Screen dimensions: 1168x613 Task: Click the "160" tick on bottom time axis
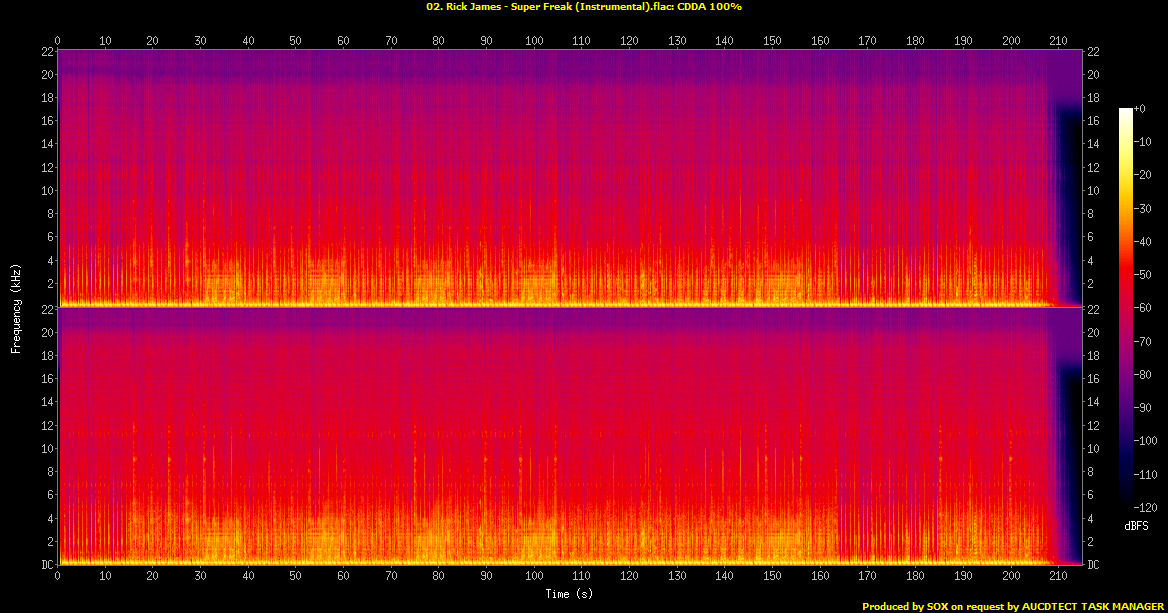(820, 576)
